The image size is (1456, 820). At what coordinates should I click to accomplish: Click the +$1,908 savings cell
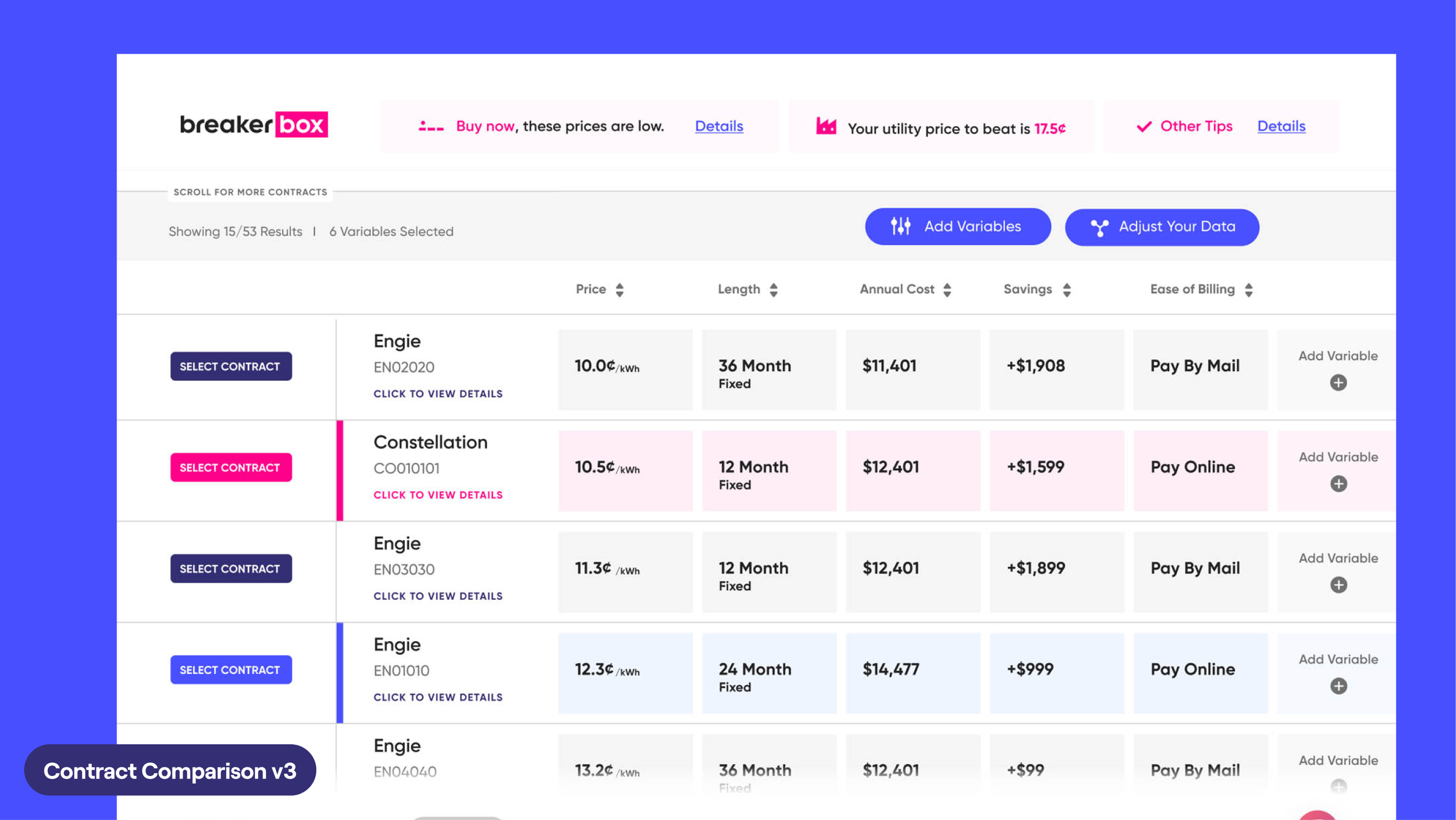1056,369
